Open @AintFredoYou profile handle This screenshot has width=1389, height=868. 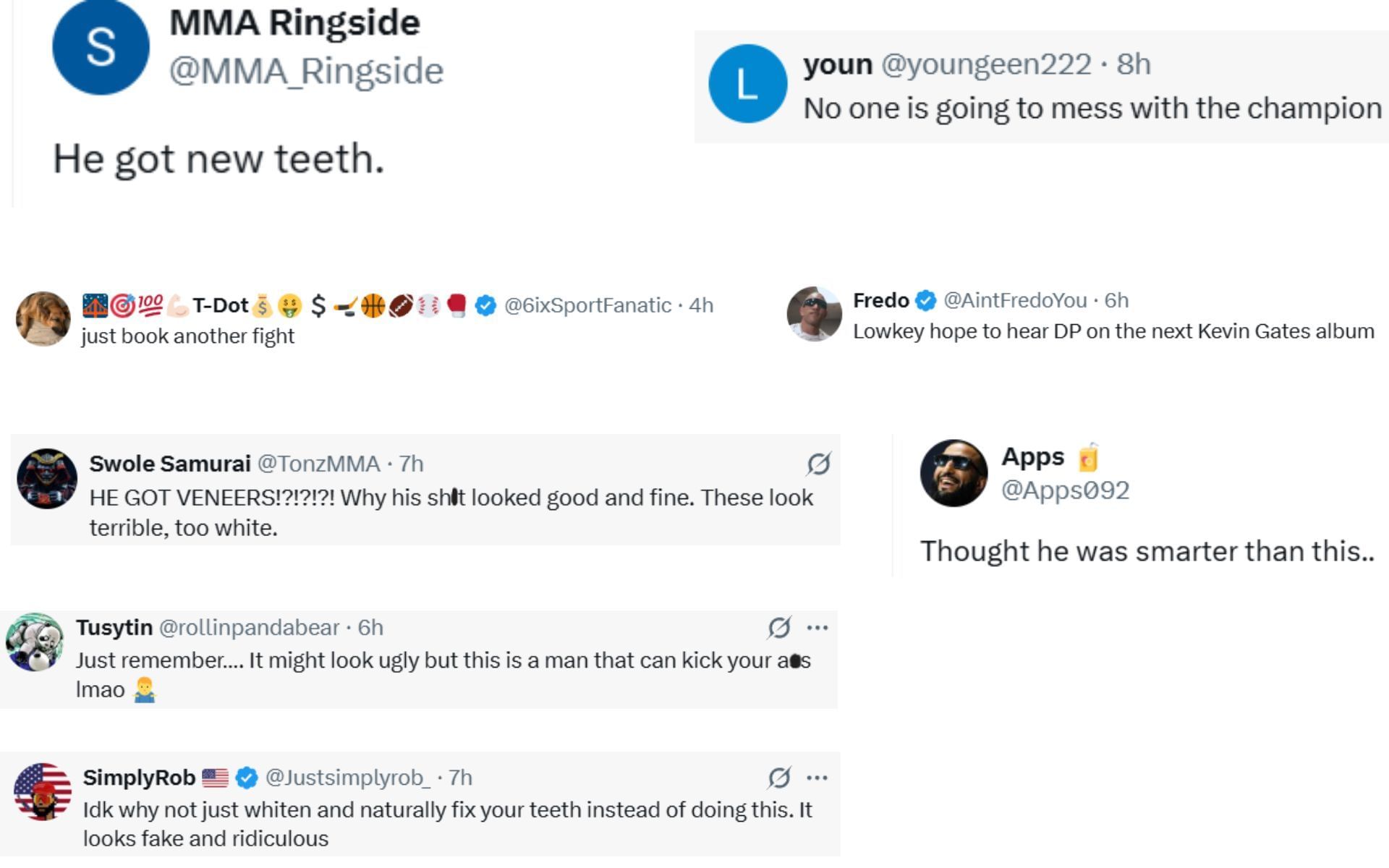pos(1014,300)
